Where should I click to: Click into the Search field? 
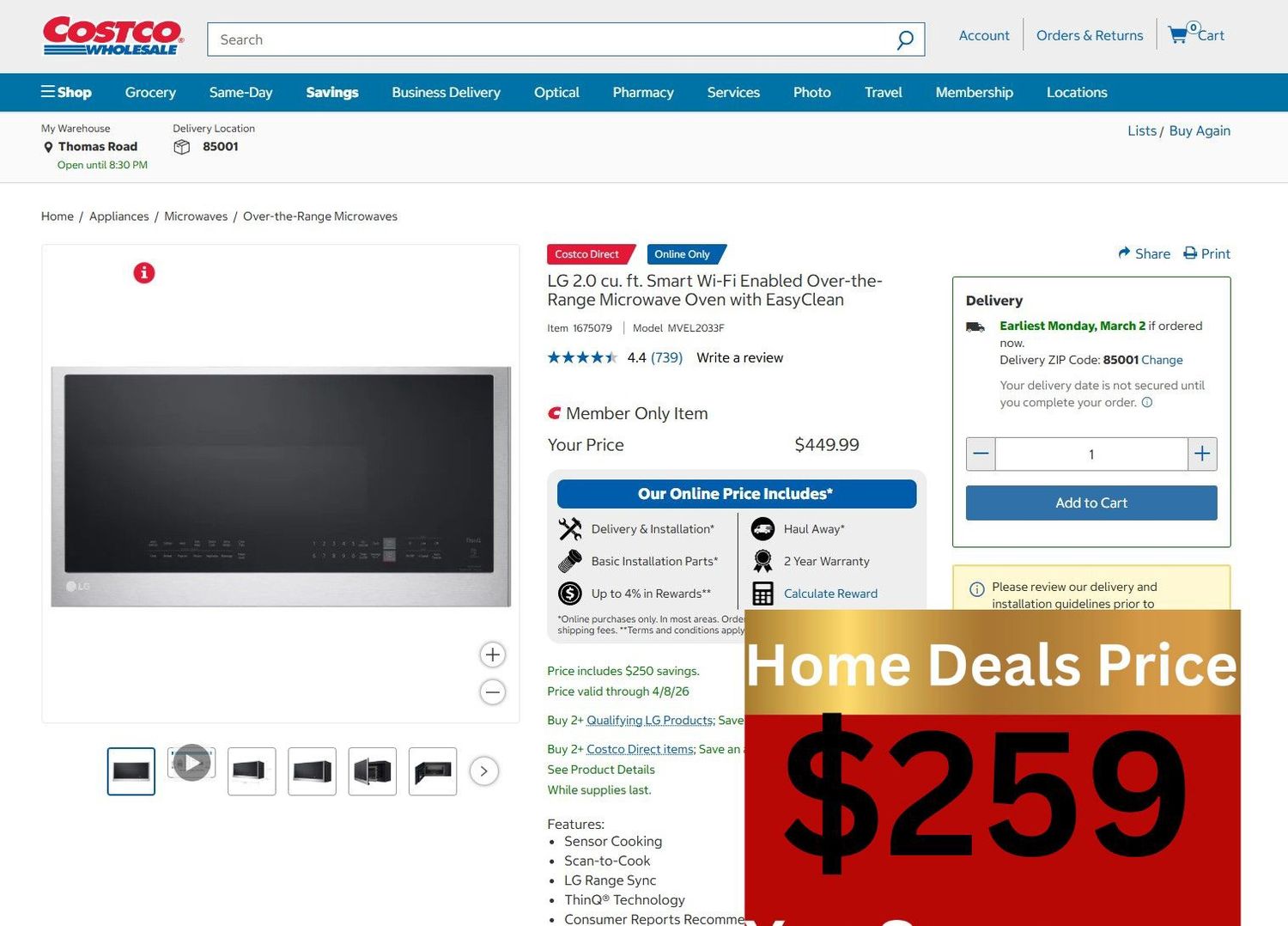tap(550, 40)
